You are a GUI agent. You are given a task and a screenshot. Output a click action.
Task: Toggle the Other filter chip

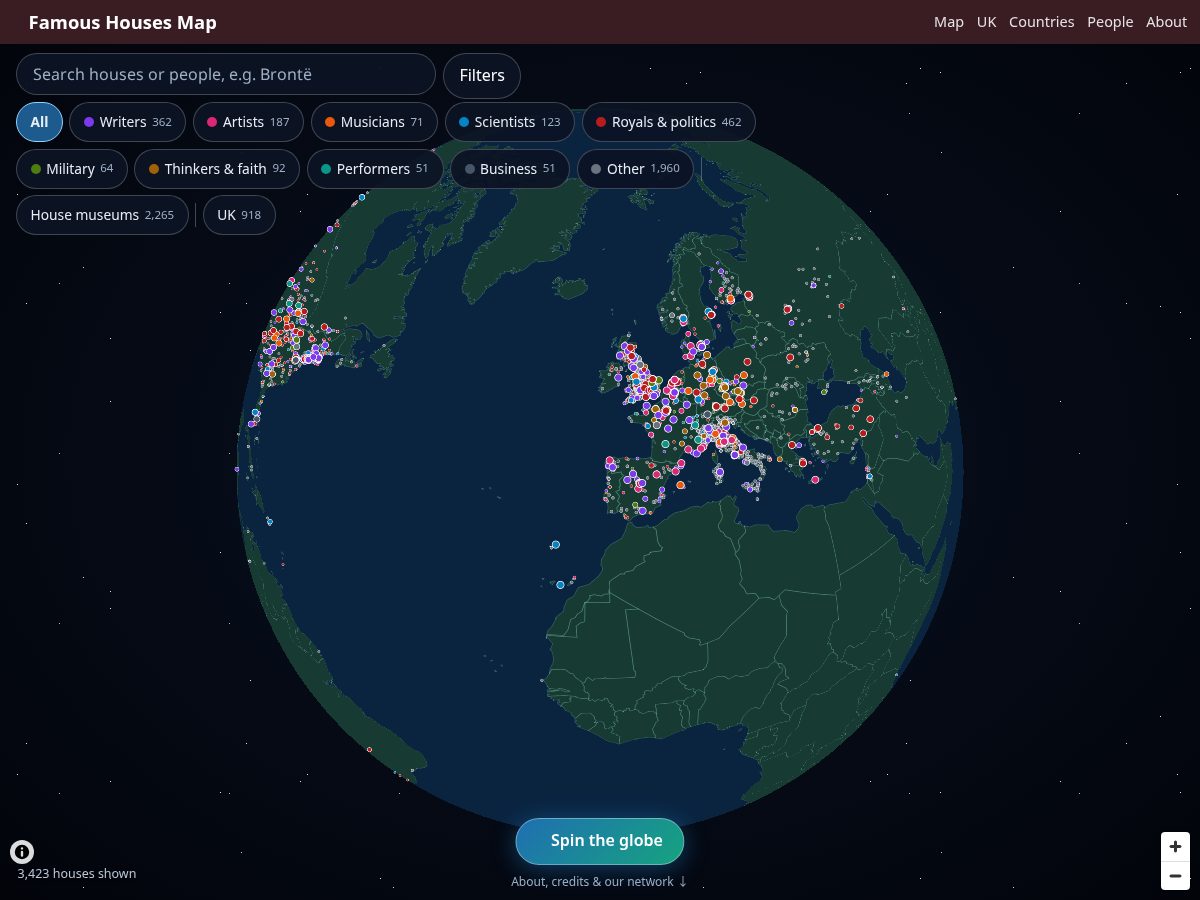click(635, 169)
